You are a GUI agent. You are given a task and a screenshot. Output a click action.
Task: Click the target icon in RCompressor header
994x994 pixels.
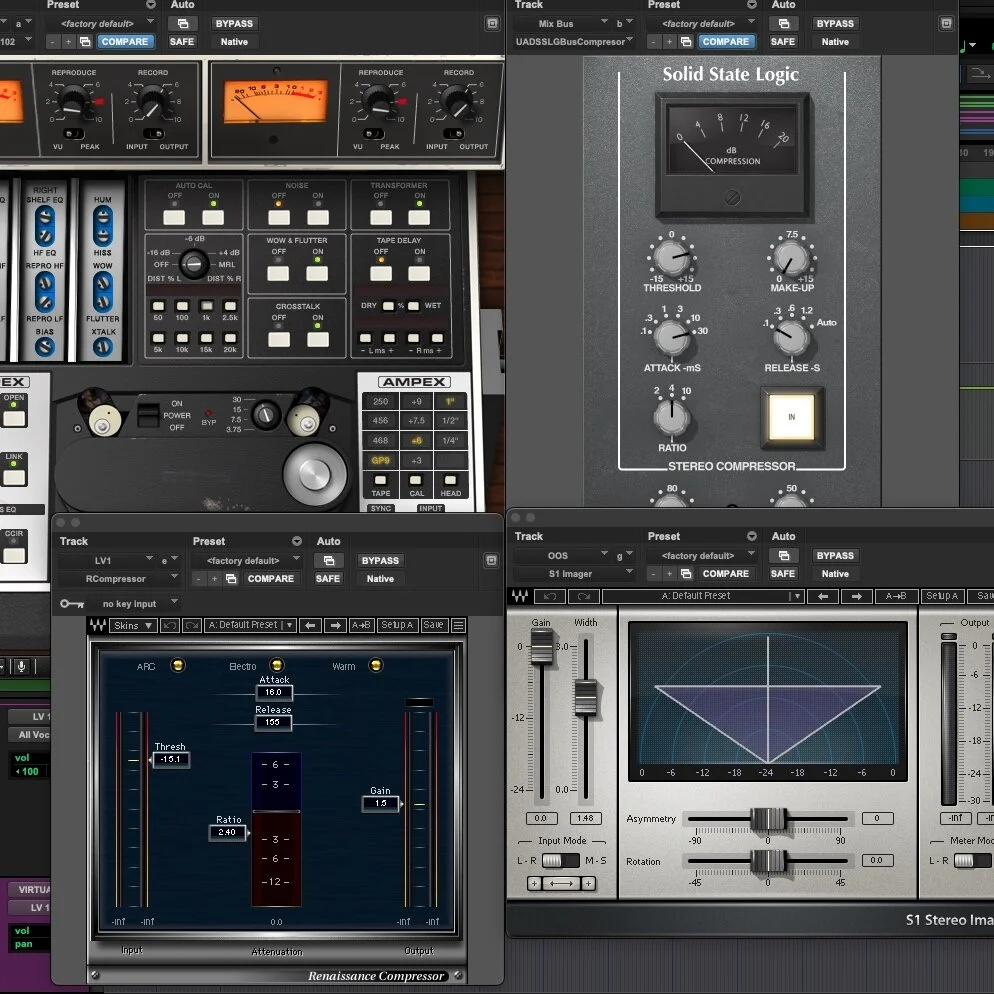point(491,560)
